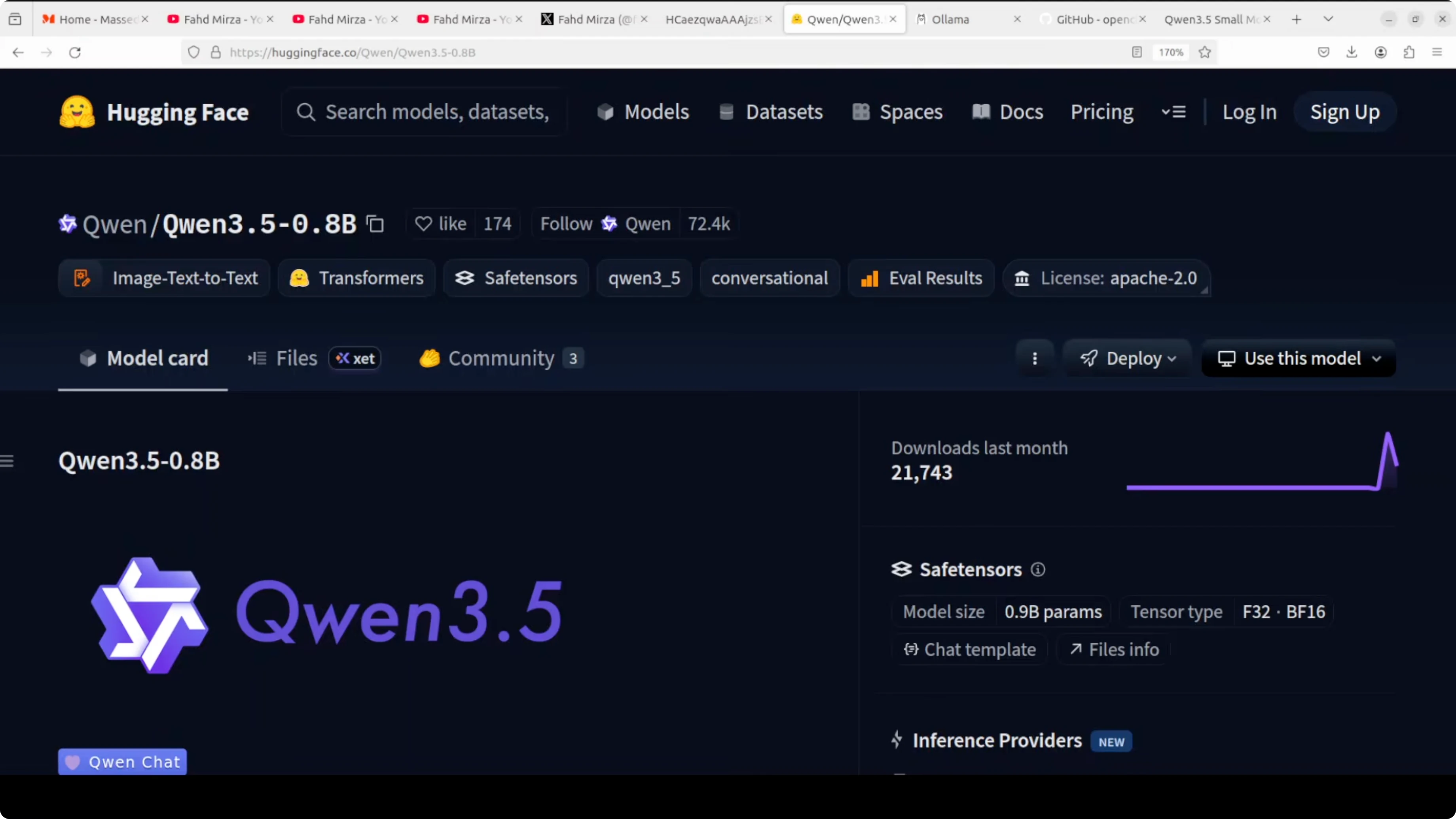Sign up for Hugging Face
The width and height of the screenshot is (1456, 819).
[x=1345, y=112]
